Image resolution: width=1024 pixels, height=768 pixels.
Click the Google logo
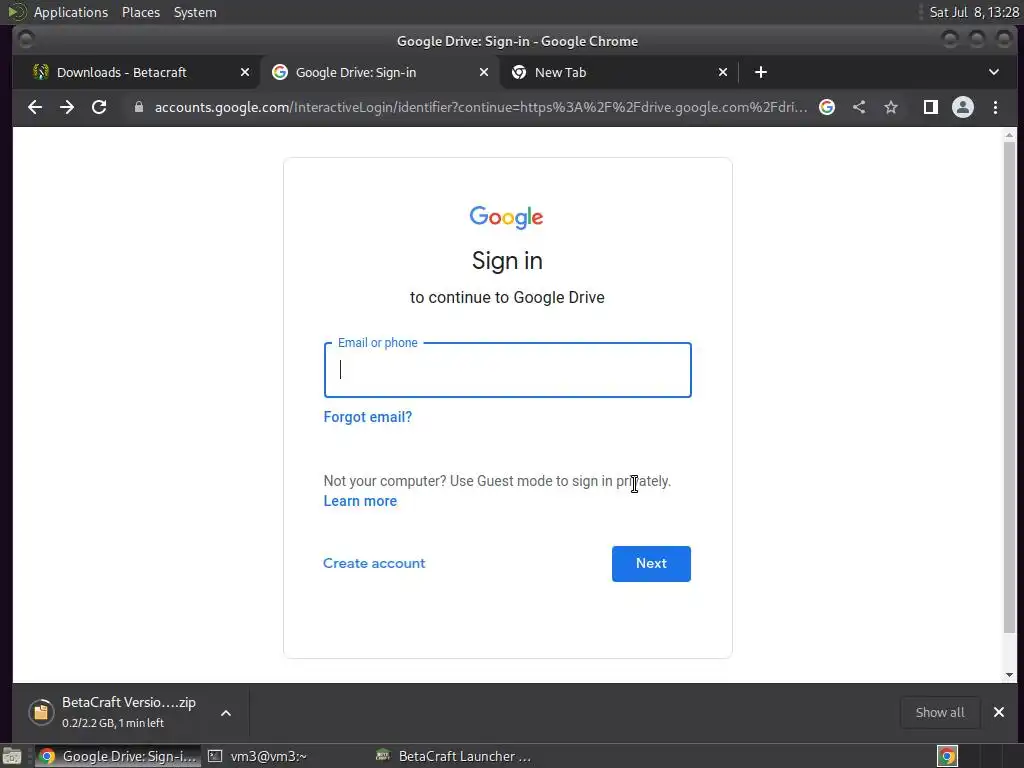[x=506, y=217]
